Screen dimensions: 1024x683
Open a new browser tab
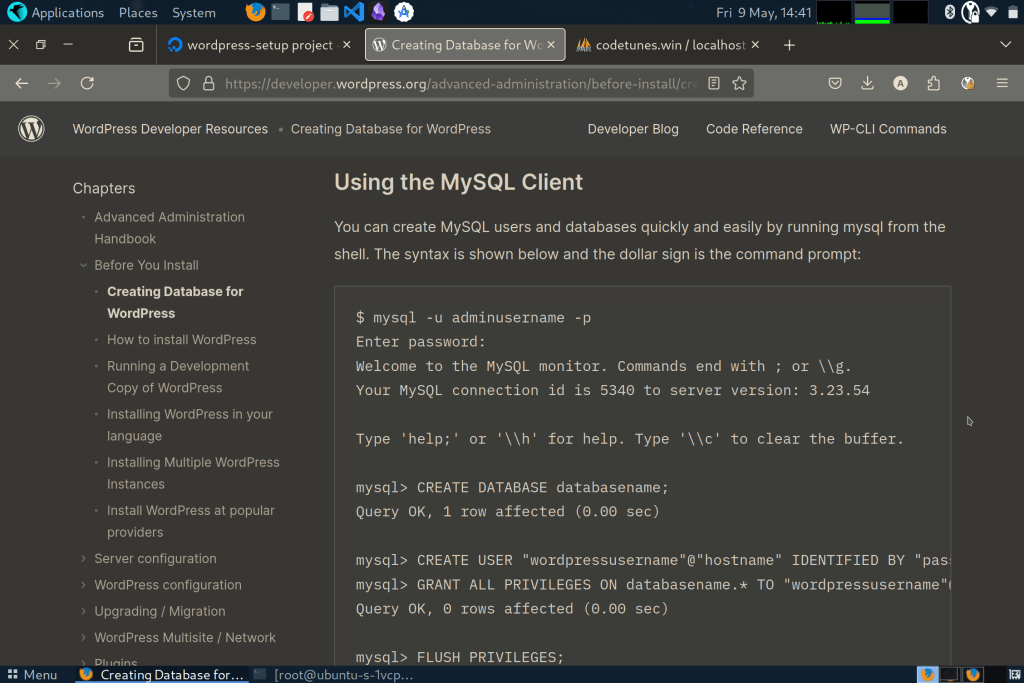coord(789,45)
